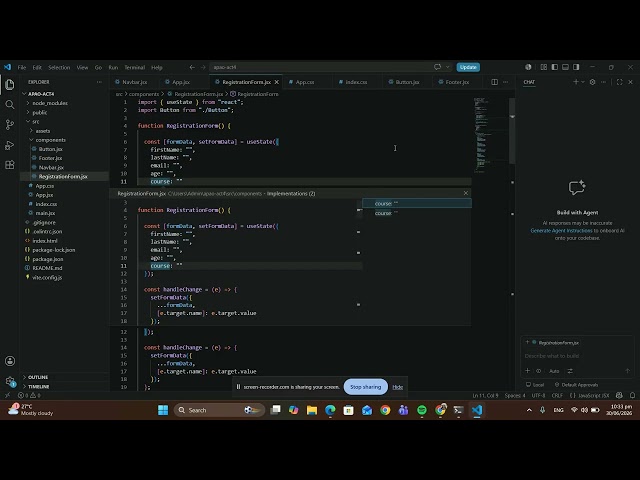Click the Hide link in sharing bar
The width and height of the screenshot is (640, 480).
click(398, 387)
